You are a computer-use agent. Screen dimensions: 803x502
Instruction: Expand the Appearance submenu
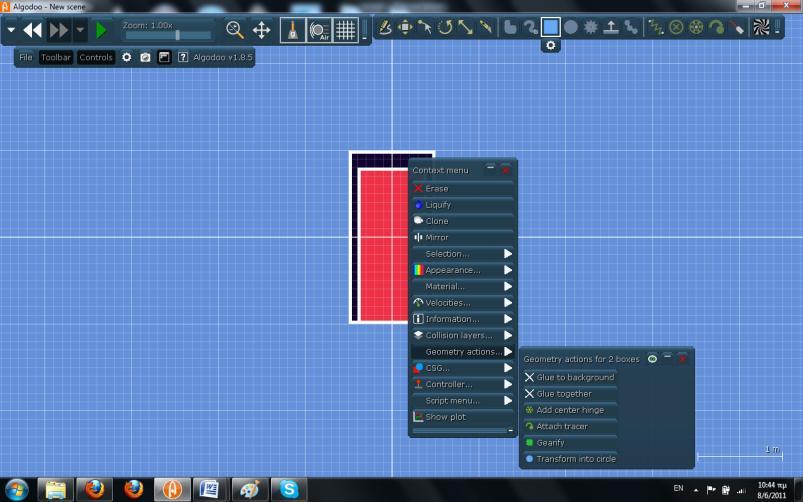[462, 270]
